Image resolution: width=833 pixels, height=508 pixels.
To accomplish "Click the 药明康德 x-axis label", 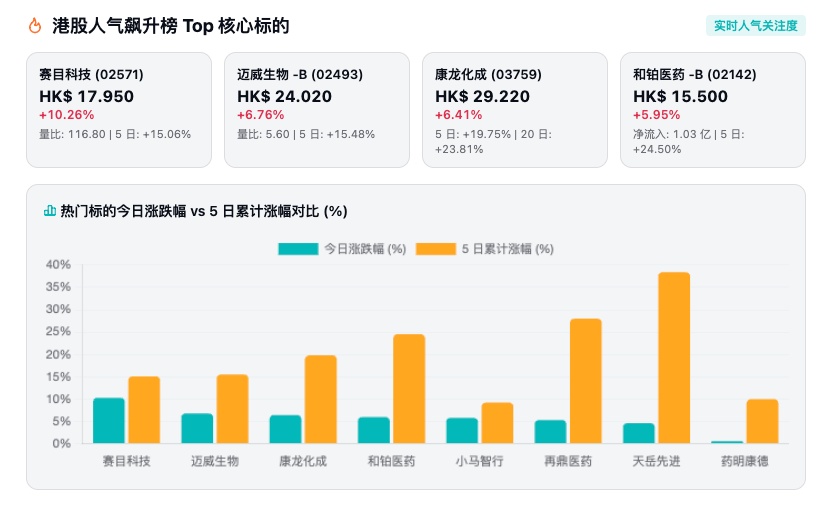I will (x=744, y=461).
